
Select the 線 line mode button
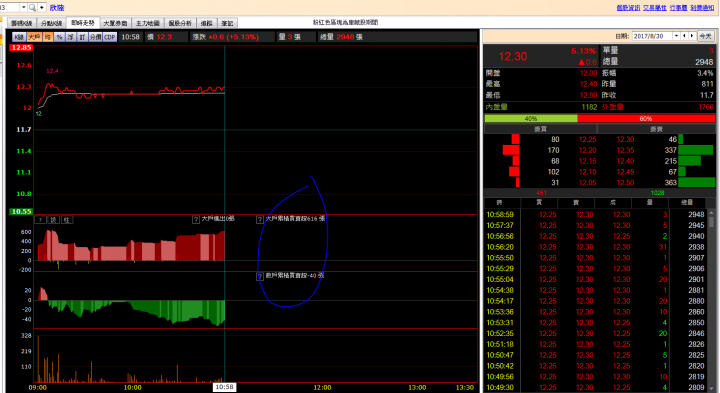click(53, 220)
